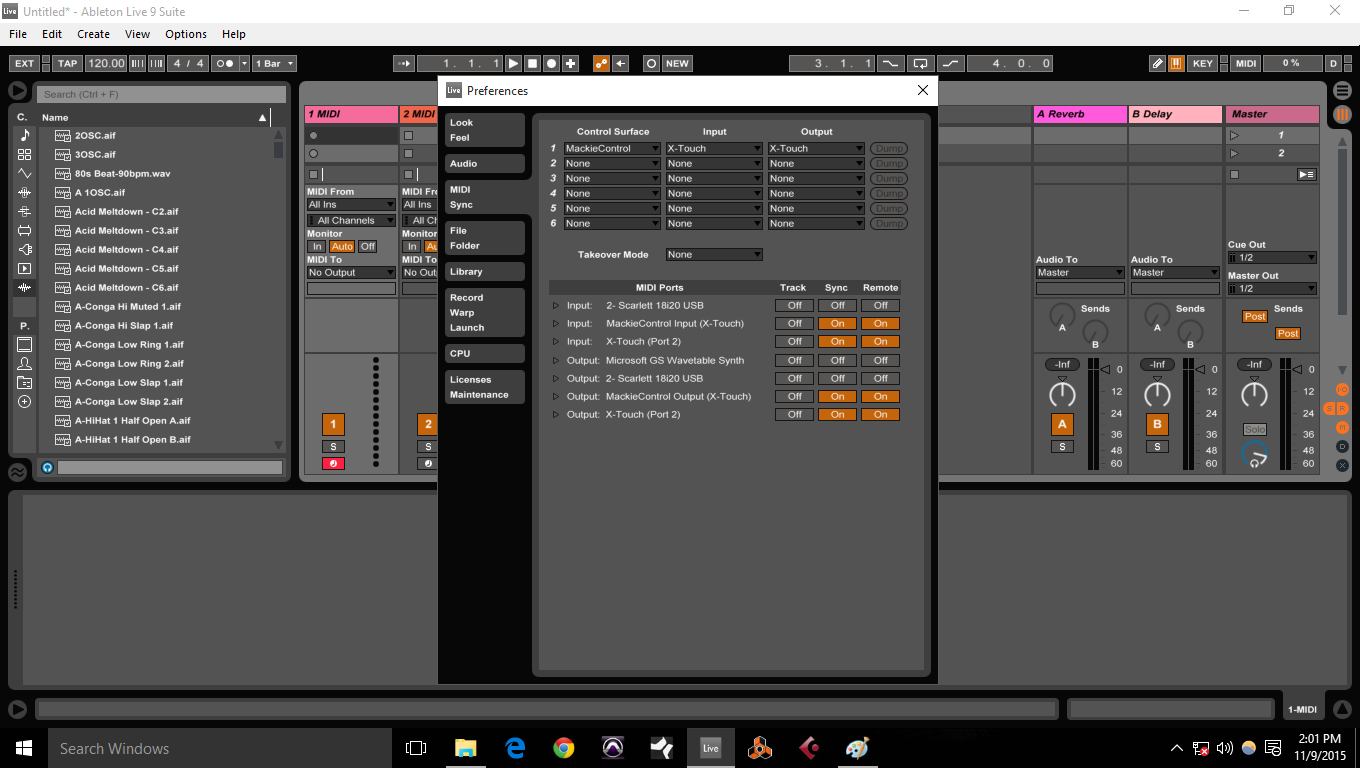Select Sounds category in browser sidebar
The height and width of the screenshot is (768, 1360).
tap(25, 135)
